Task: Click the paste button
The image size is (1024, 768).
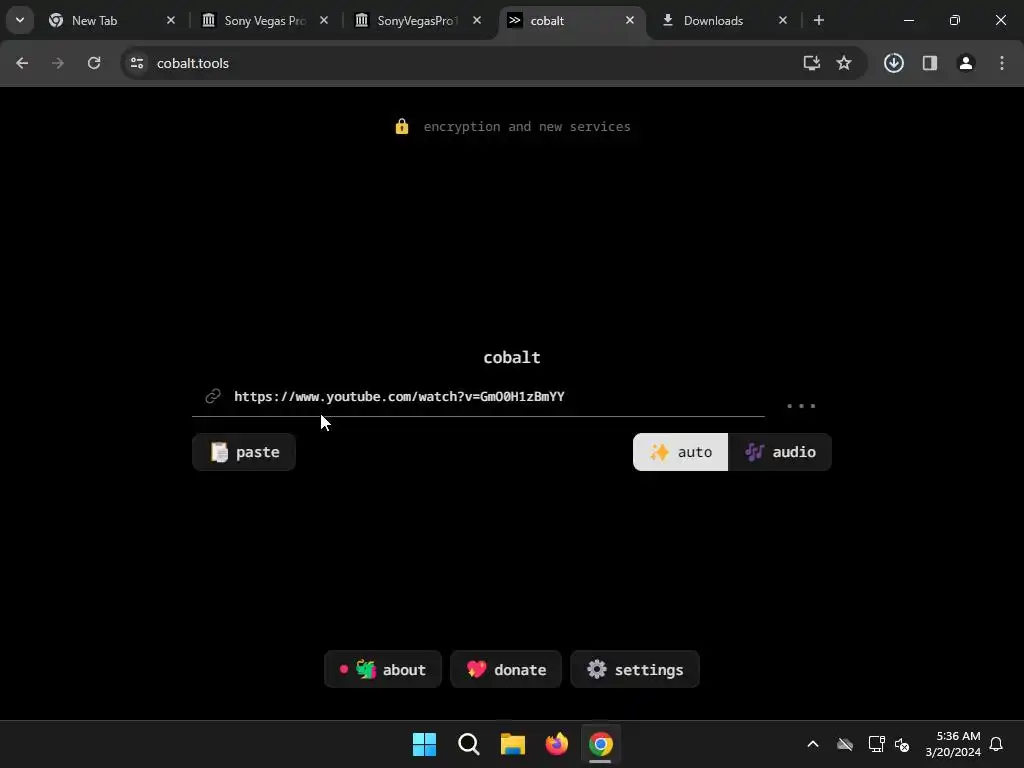Action: 244,452
